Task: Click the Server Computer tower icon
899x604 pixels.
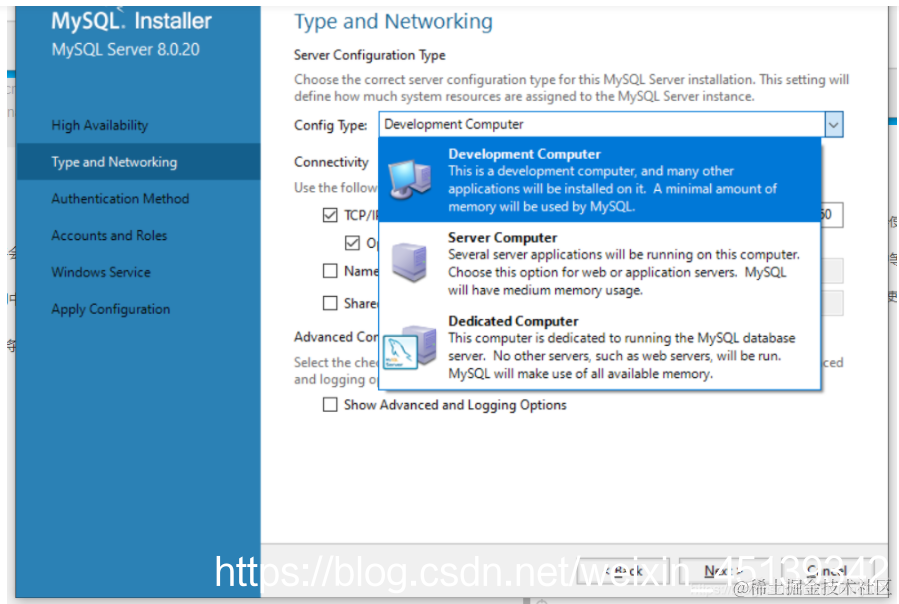Action: (x=409, y=262)
